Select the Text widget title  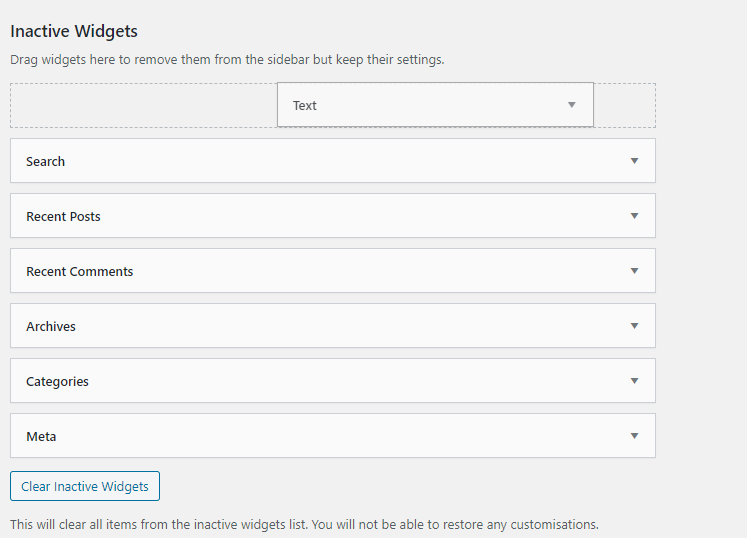point(305,105)
